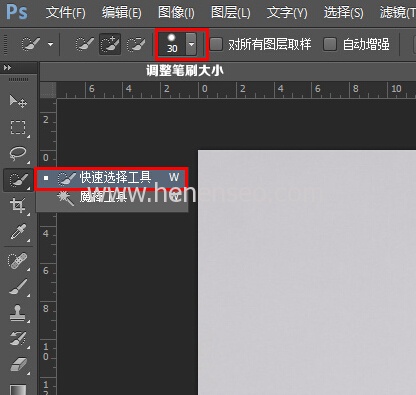This screenshot has height=395, width=416.
Task: Select the Spot Healing Brush tool
Action: click(x=18, y=261)
